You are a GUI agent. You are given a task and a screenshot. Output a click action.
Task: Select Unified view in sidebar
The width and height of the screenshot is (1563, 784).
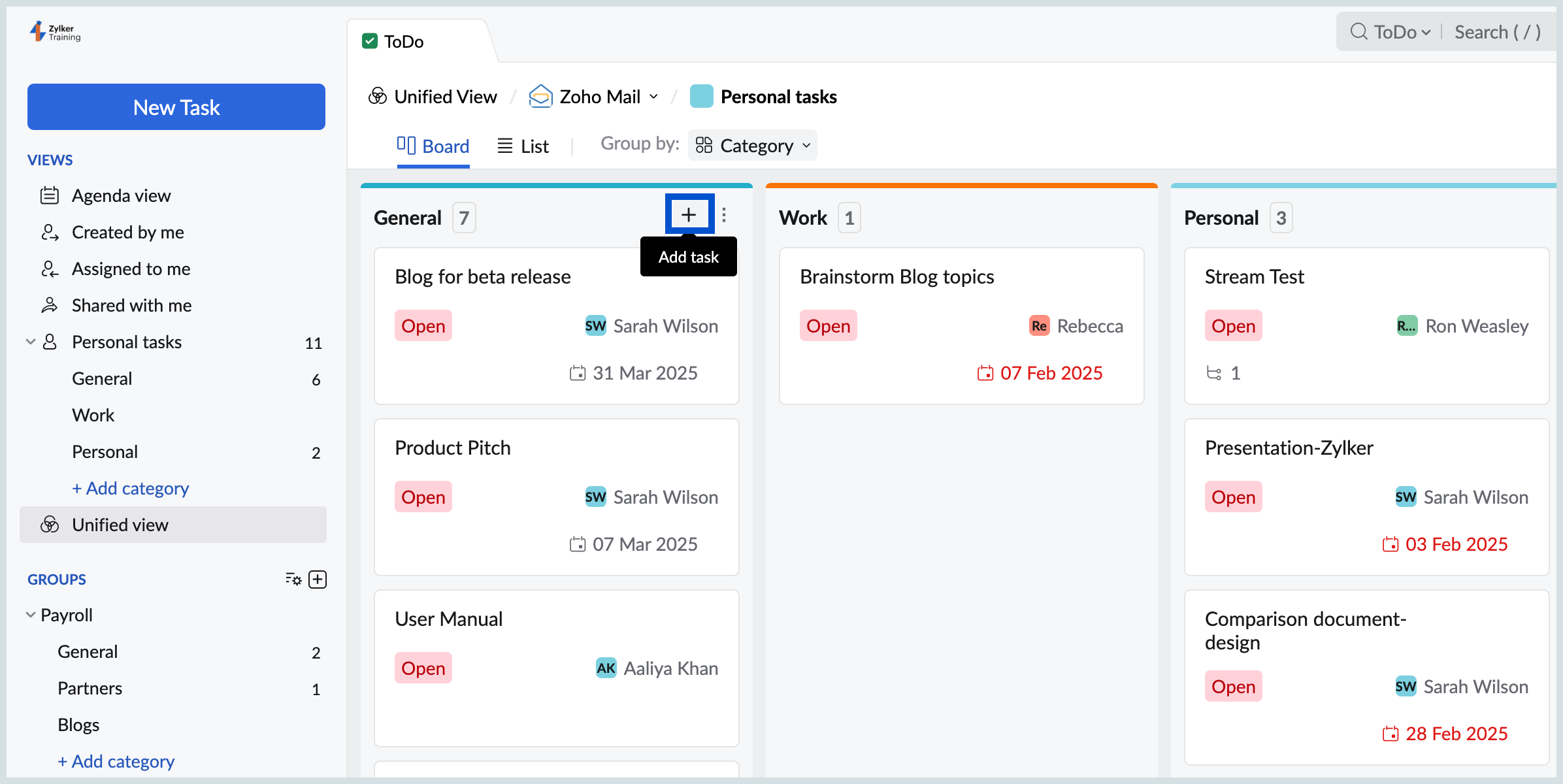[173, 525]
